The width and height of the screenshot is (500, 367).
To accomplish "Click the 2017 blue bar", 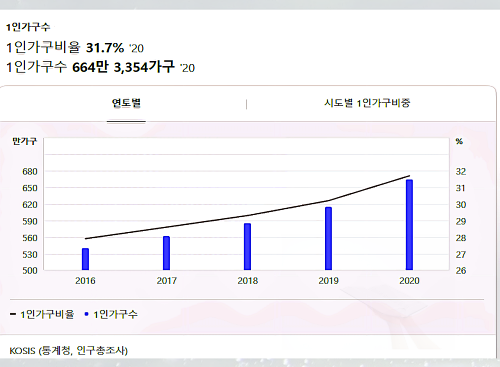I will tap(166, 253).
